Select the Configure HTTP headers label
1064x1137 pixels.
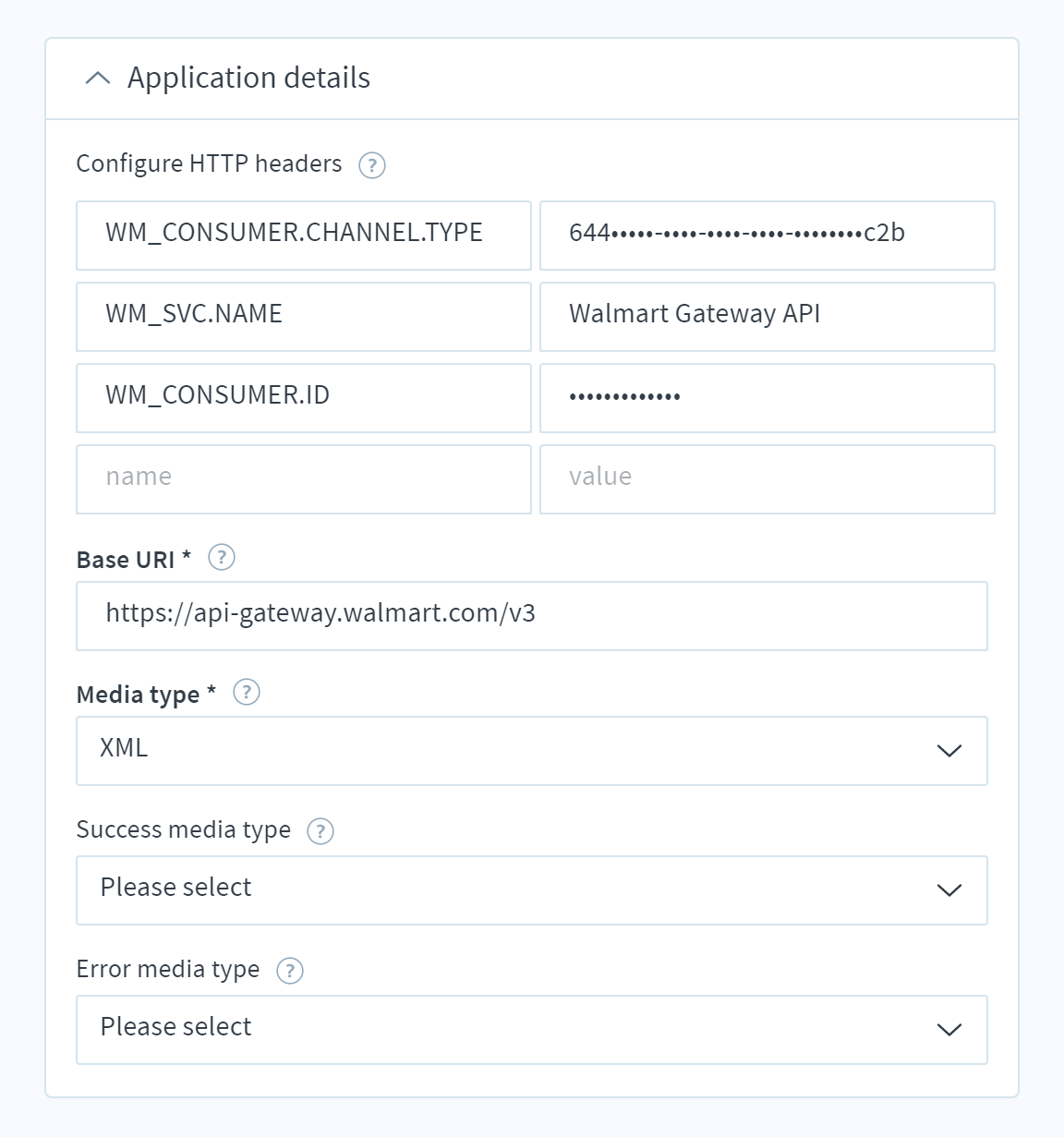coord(209,164)
